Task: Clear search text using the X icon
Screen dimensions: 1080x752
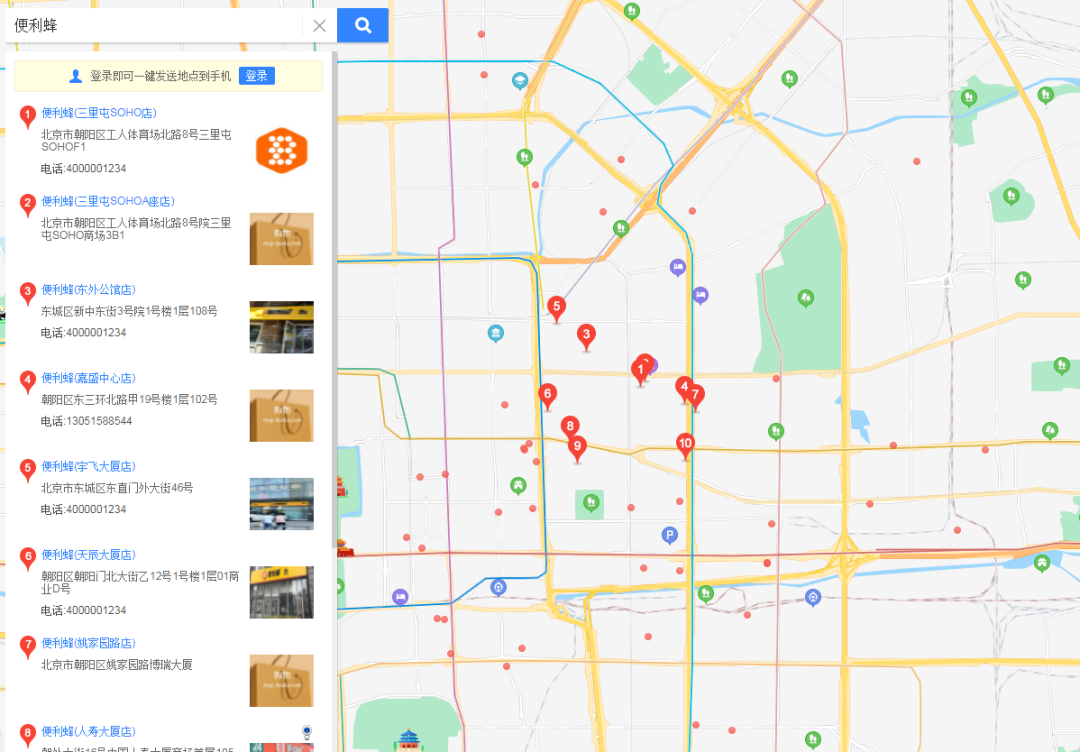Action: tap(319, 25)
